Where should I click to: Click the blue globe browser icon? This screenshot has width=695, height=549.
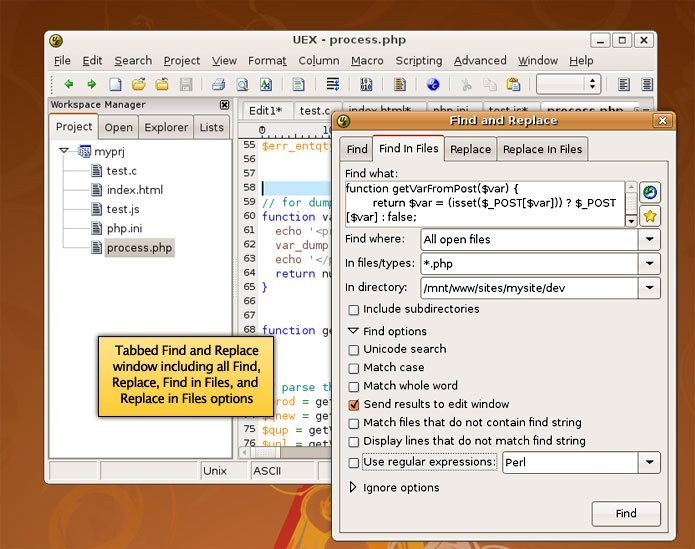(x=433, y=85)
